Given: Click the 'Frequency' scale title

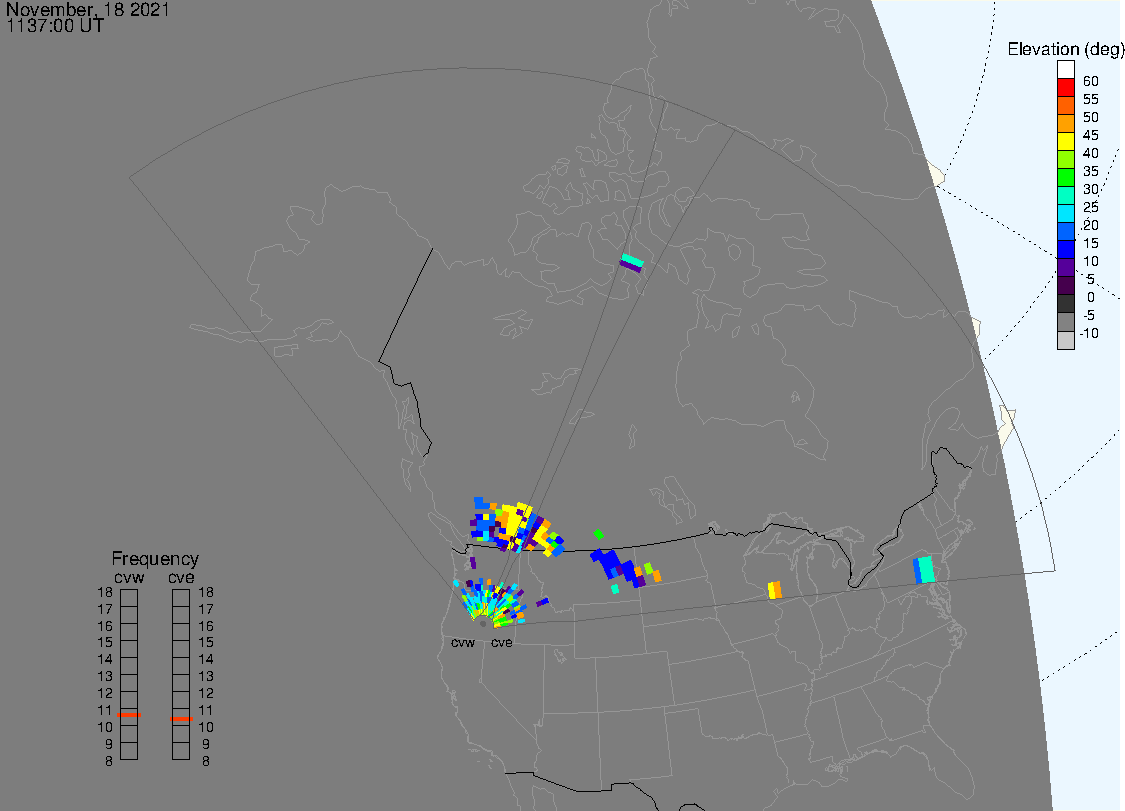Looking at the screenshot, I should [x=155, y=558].
